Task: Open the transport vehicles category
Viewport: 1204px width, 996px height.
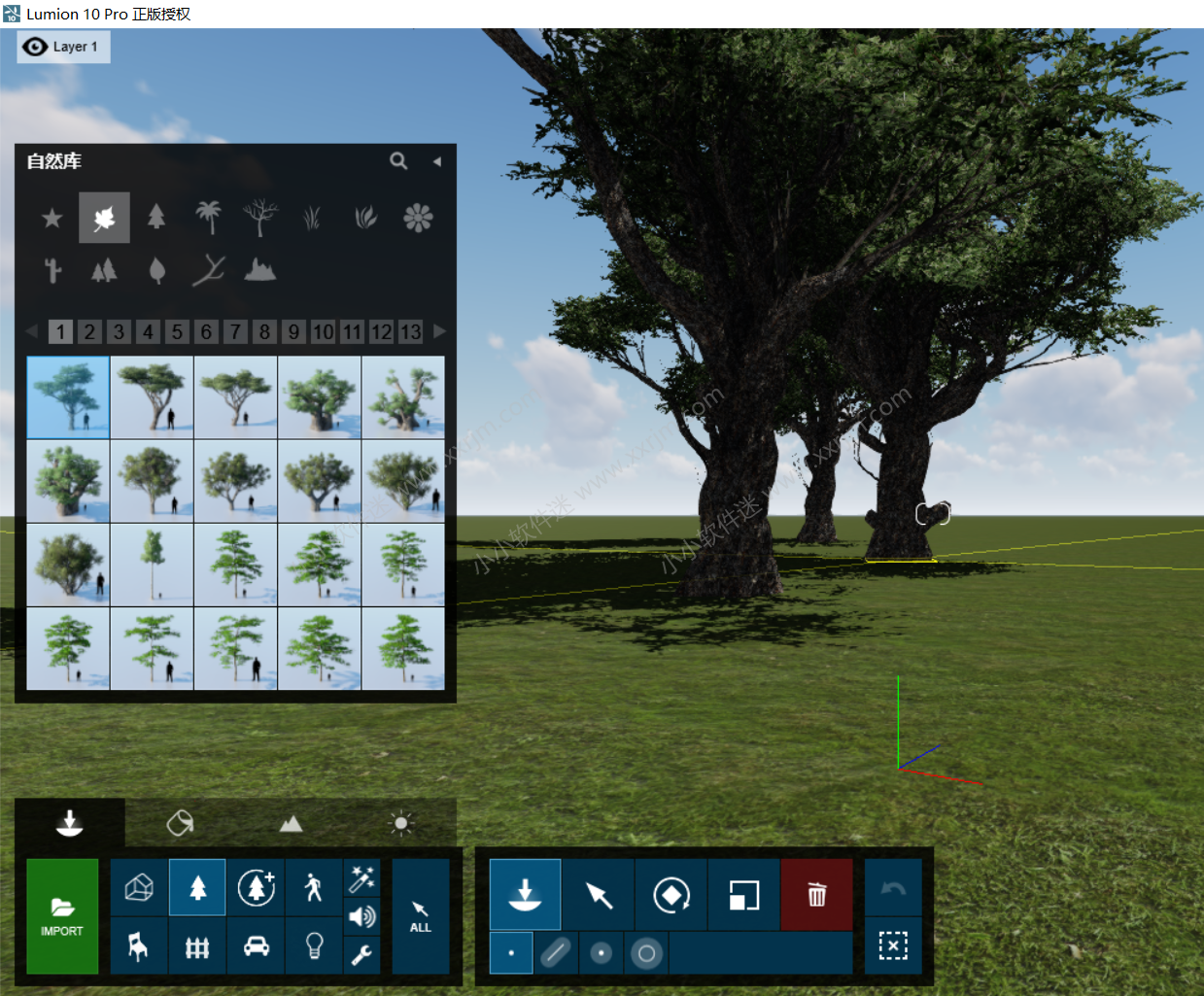Action: [257, 945]
